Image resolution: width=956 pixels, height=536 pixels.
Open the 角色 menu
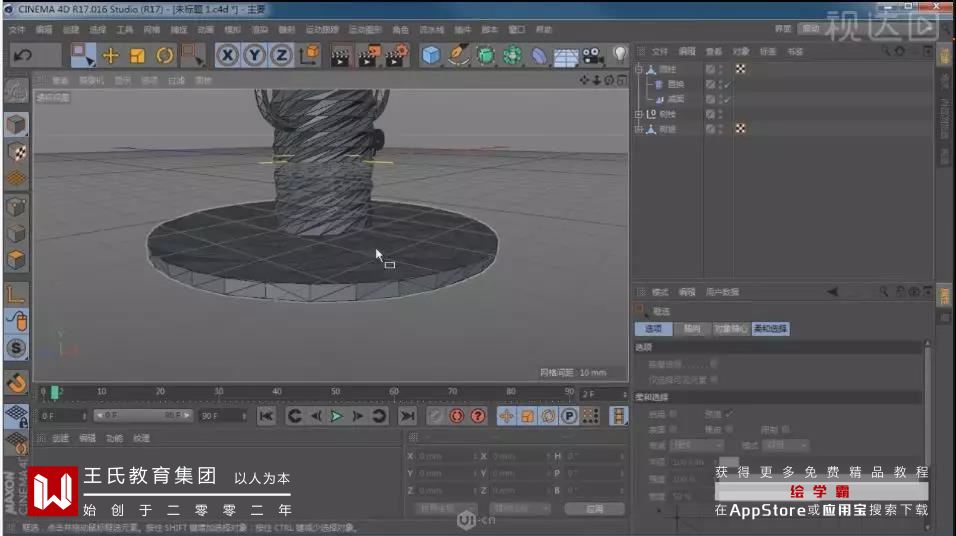coord(401,30)
